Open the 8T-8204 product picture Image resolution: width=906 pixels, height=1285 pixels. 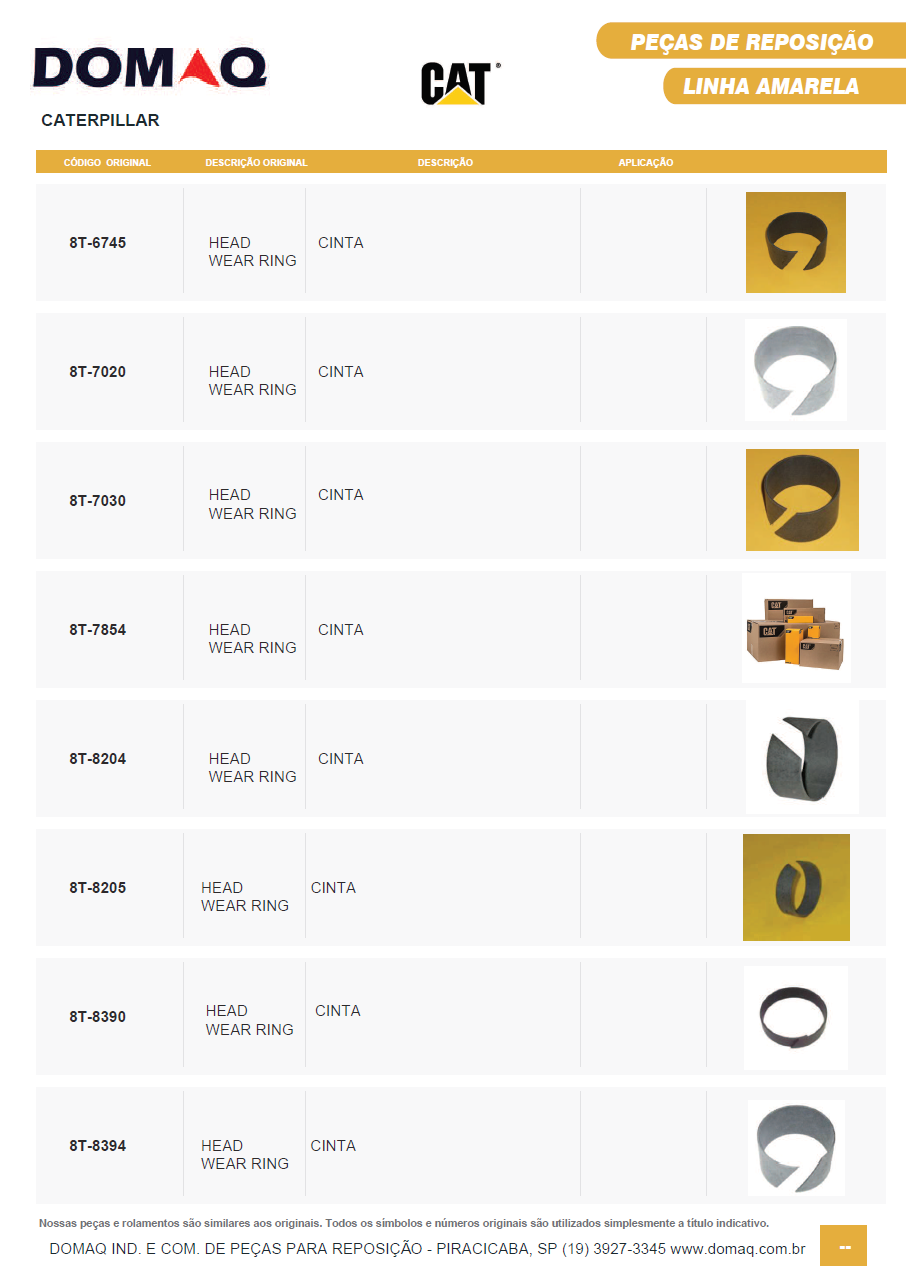801,757
